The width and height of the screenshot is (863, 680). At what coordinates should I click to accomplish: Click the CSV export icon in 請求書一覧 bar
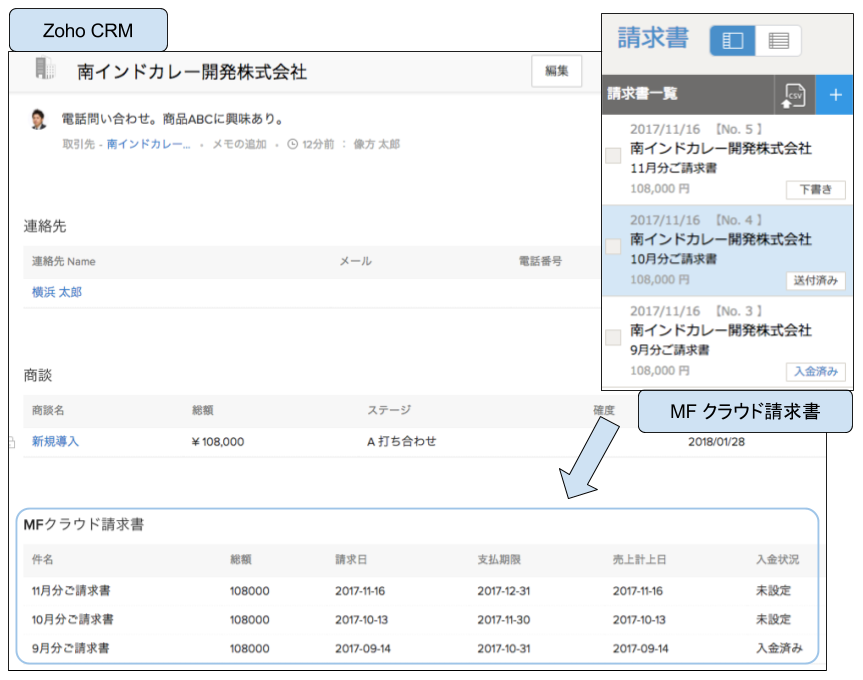[x=794, y=96]
